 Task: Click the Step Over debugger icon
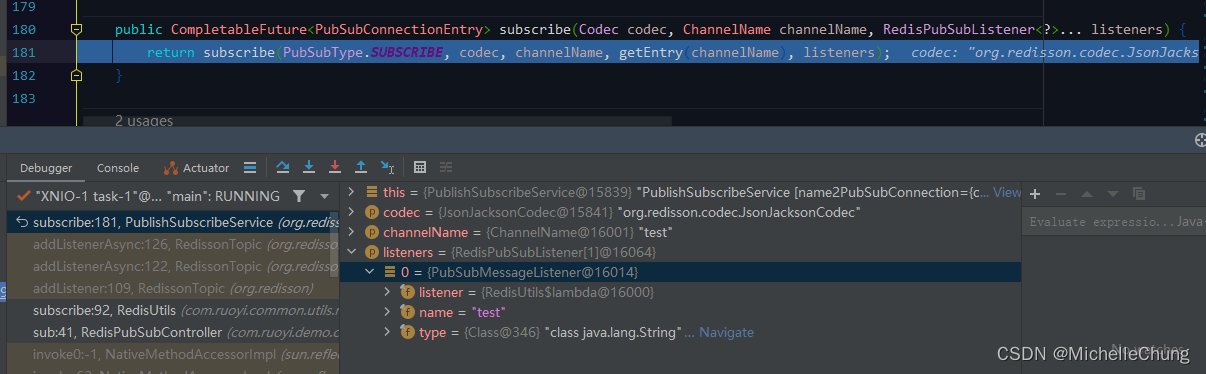[x=283, y=167]
